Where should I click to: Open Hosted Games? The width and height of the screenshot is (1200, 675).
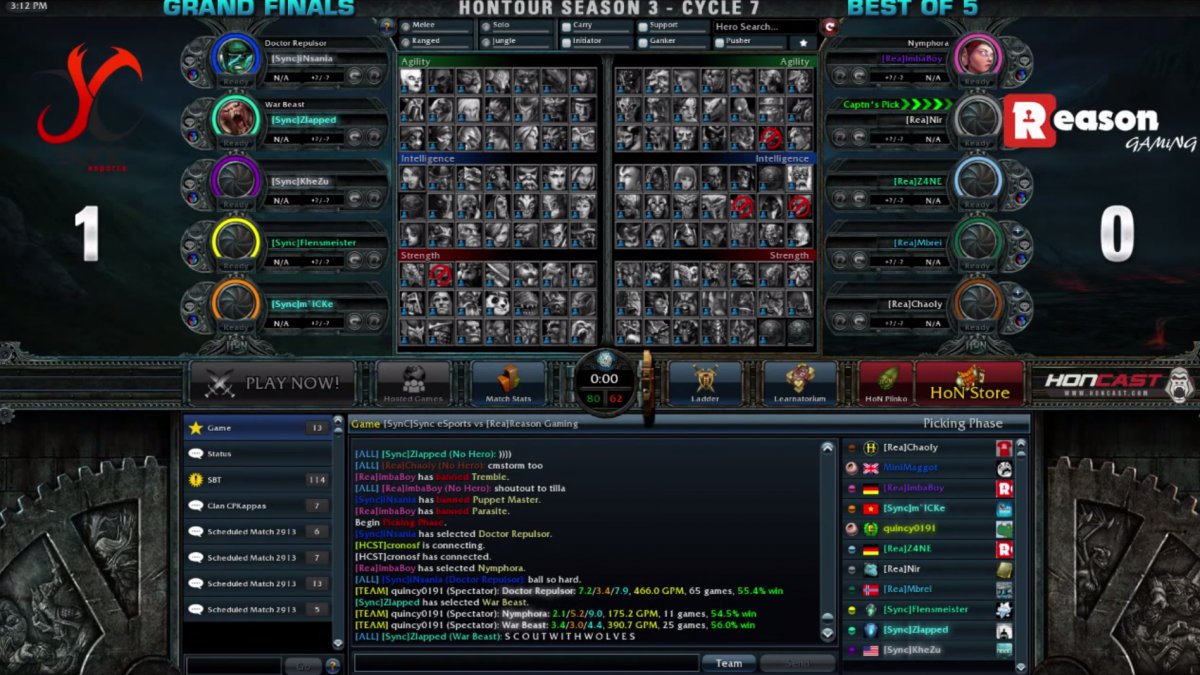coord(413,384)
